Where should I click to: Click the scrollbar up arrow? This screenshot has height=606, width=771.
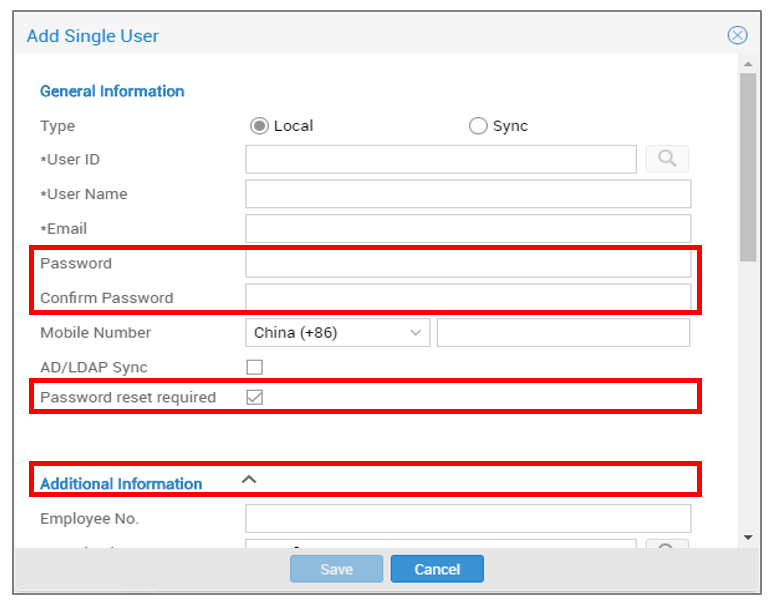pos(748,64)
